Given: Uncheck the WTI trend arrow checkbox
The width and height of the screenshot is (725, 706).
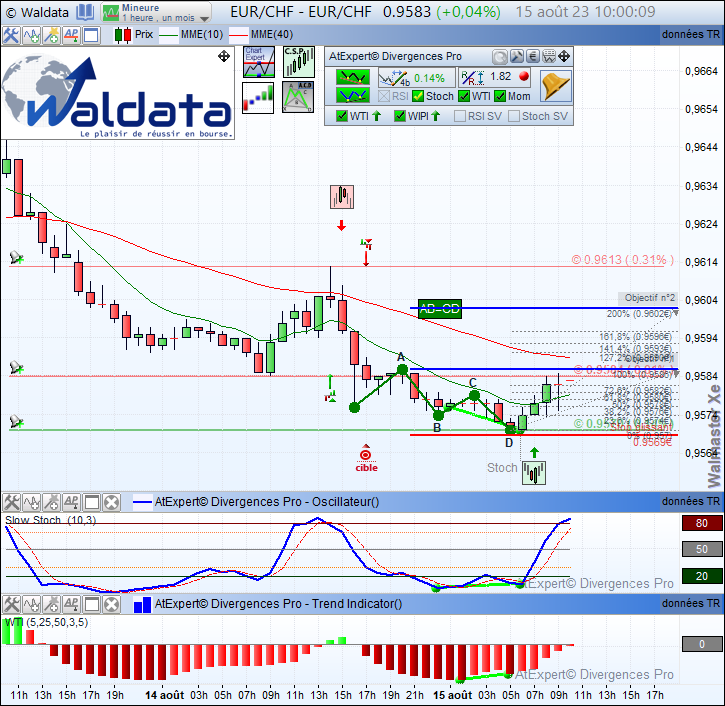Looking at the screenshot, I should pos(342,116).
